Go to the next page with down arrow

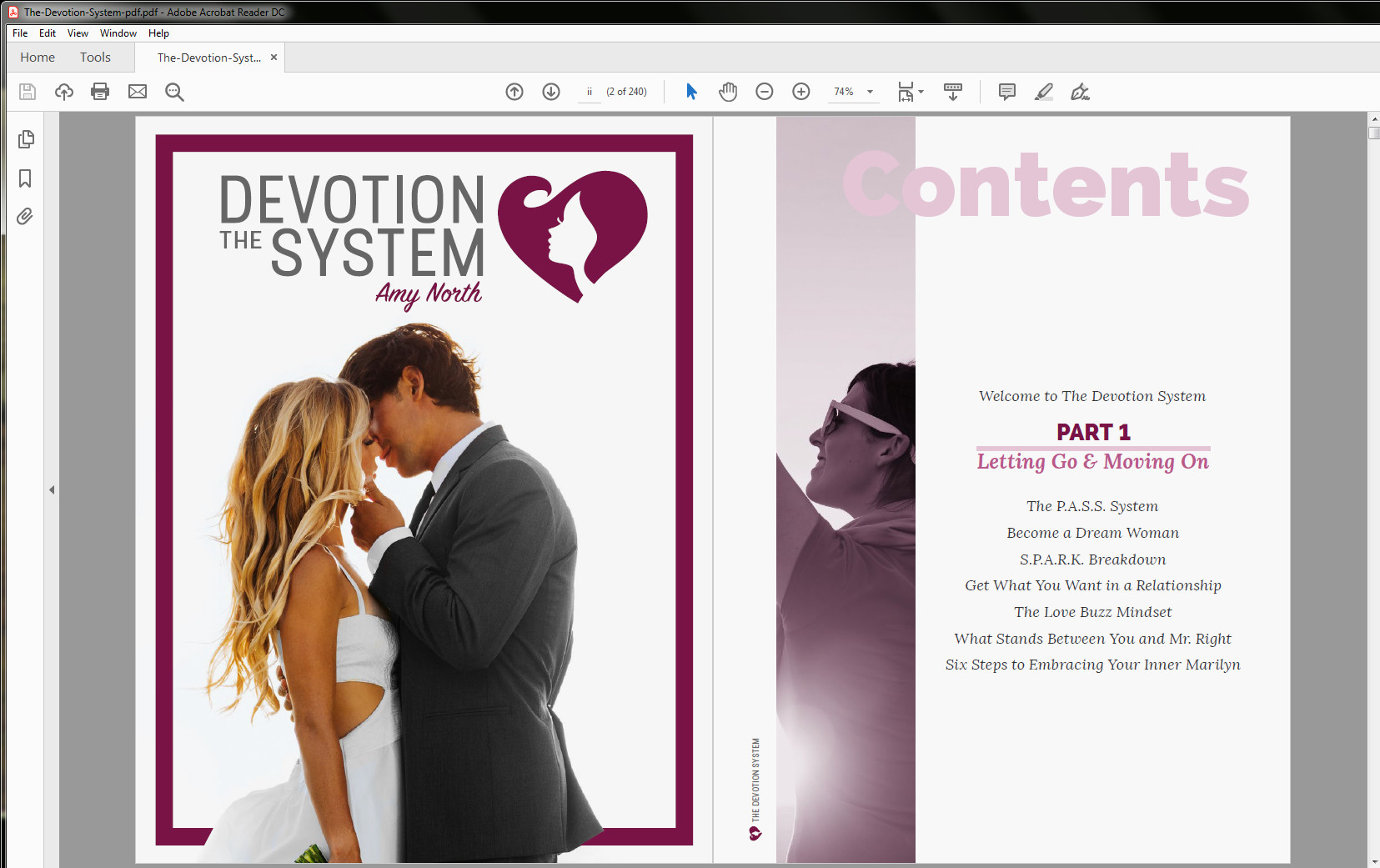(x=551, y=92)
